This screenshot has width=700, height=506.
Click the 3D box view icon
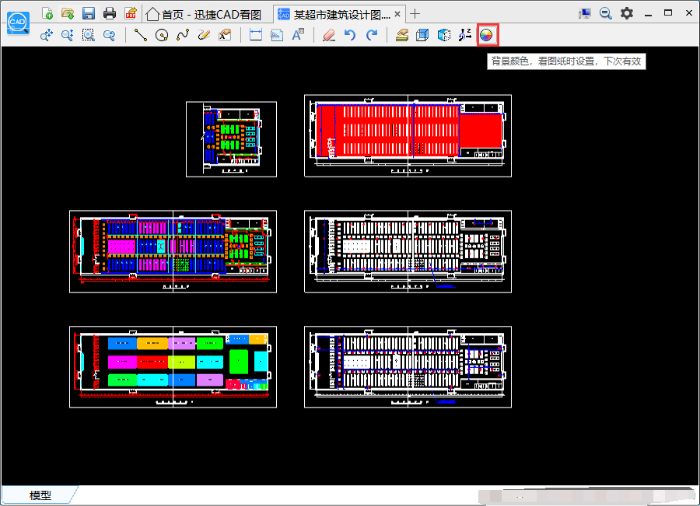pyautogui.click(x=422, y=35)
